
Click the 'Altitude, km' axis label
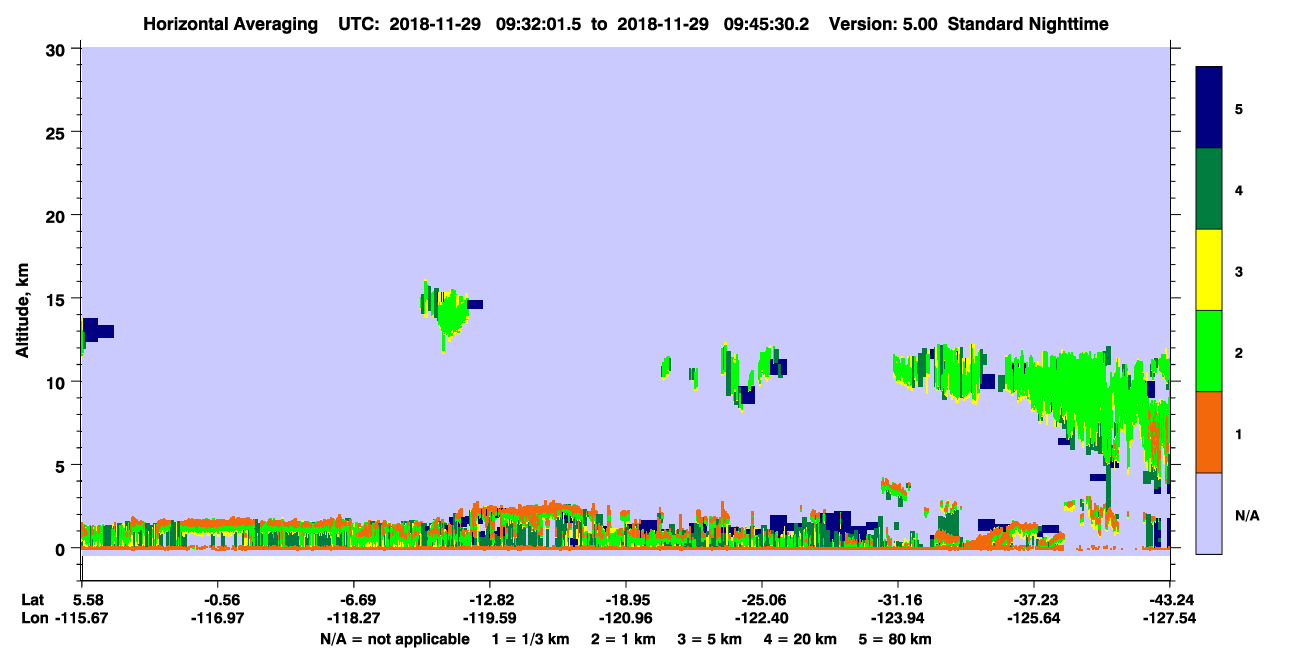(22, 312)
